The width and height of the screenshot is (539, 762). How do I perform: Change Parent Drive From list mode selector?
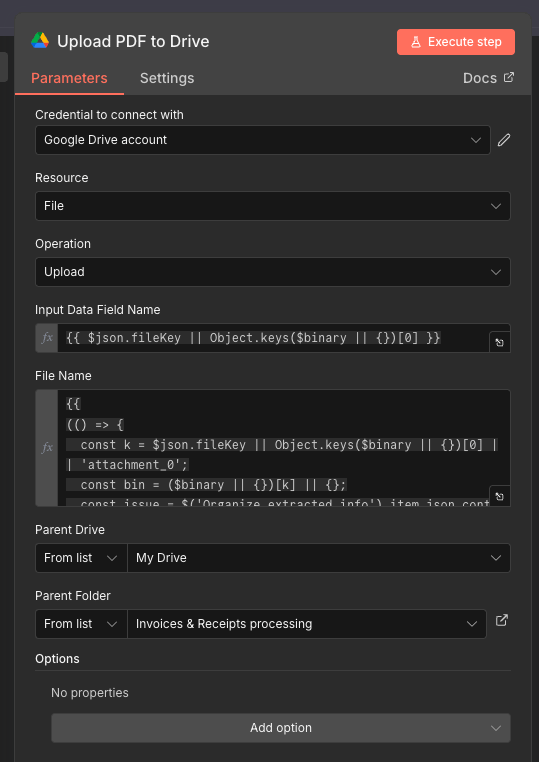coord(81,558)
